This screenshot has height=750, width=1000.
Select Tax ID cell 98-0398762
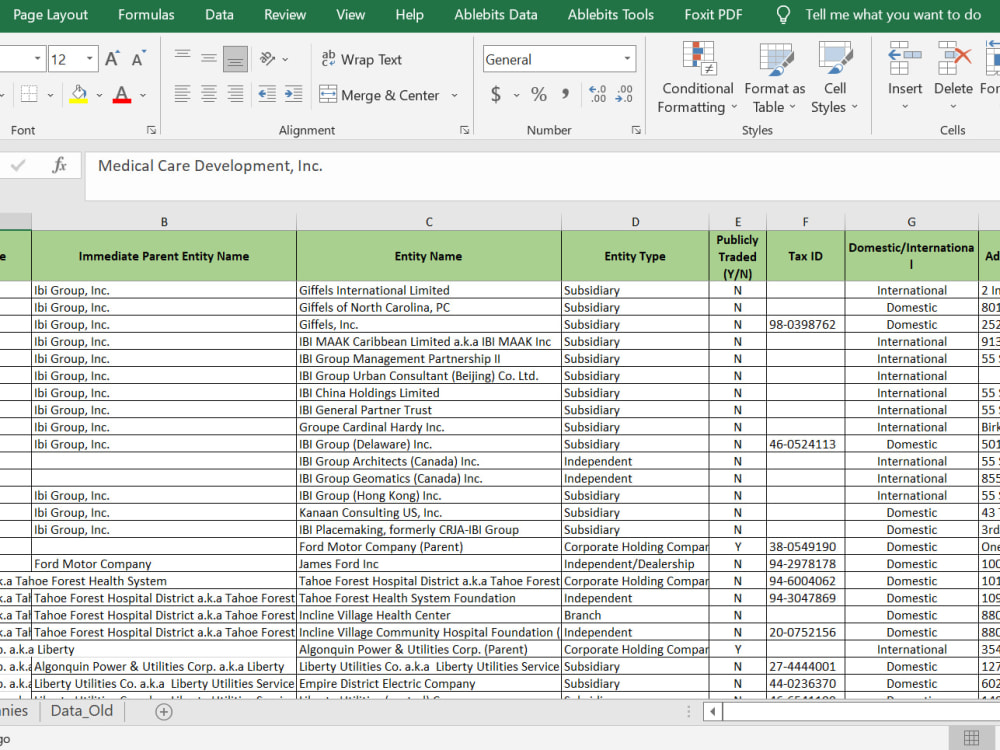(x=805, y=325)
